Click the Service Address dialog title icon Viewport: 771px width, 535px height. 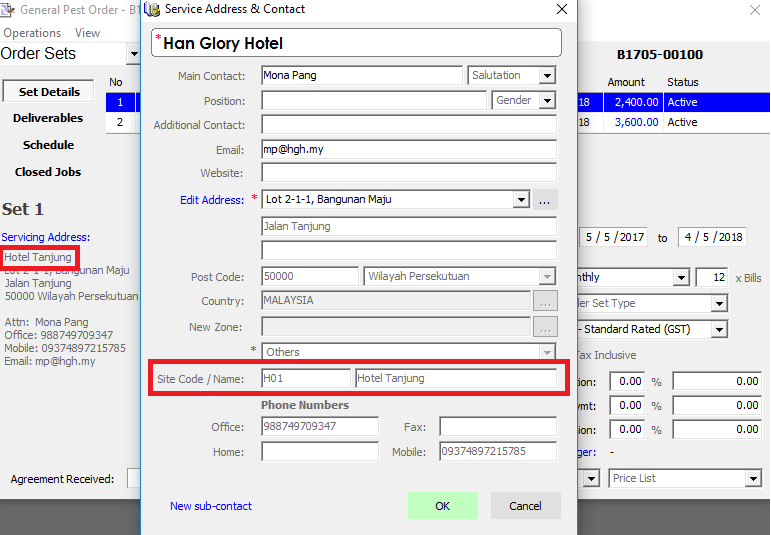pyautogui.click(x=152, y=9)
